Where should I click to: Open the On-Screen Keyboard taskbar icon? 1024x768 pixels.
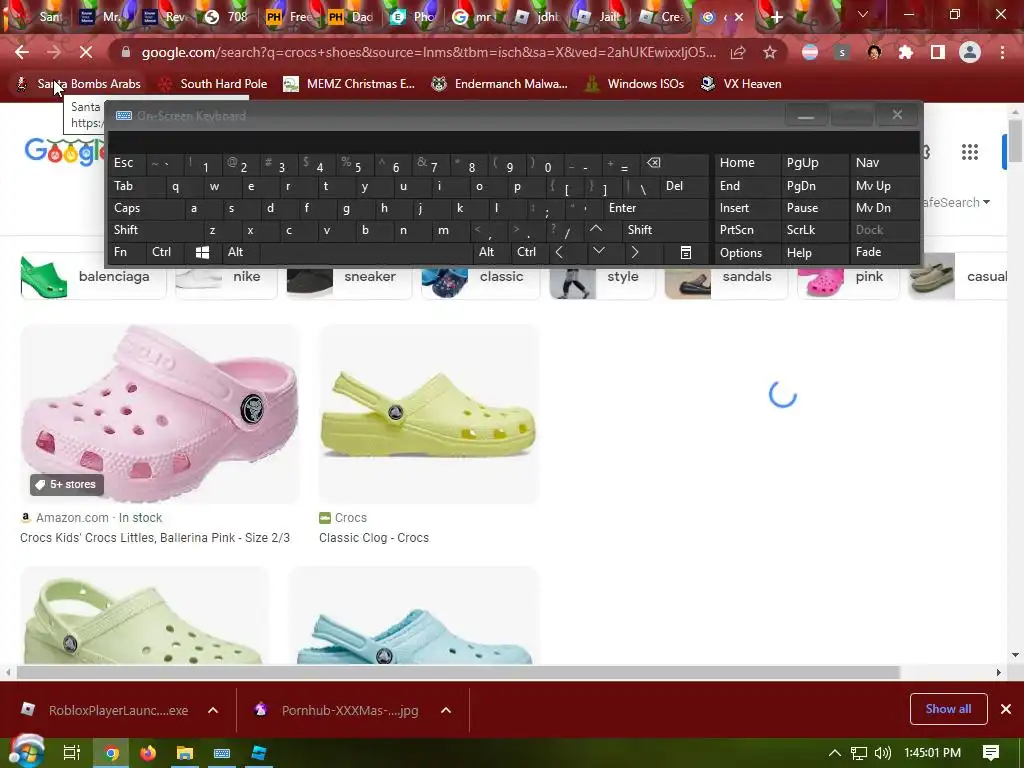222,753
